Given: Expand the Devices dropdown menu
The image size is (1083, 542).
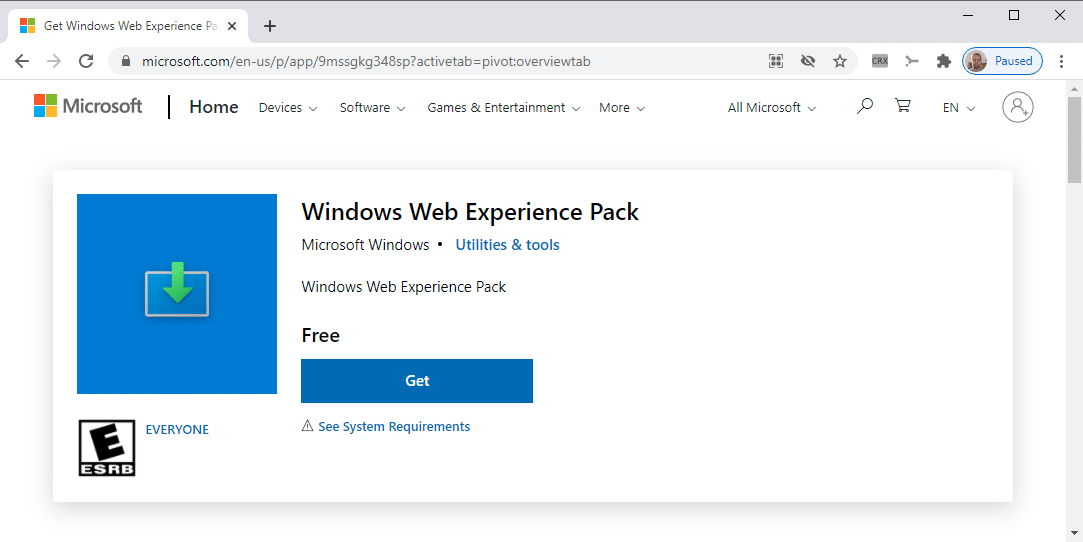Looking at the screenshot, I should pos(288,108).
